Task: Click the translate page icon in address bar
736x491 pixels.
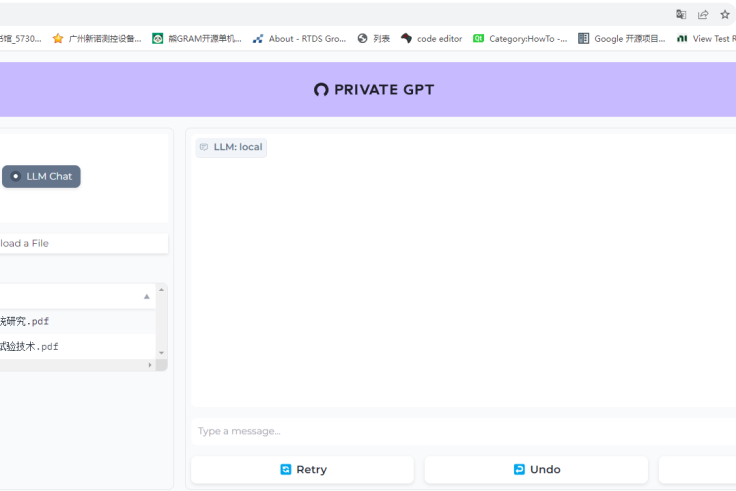Action: (681, 15)
